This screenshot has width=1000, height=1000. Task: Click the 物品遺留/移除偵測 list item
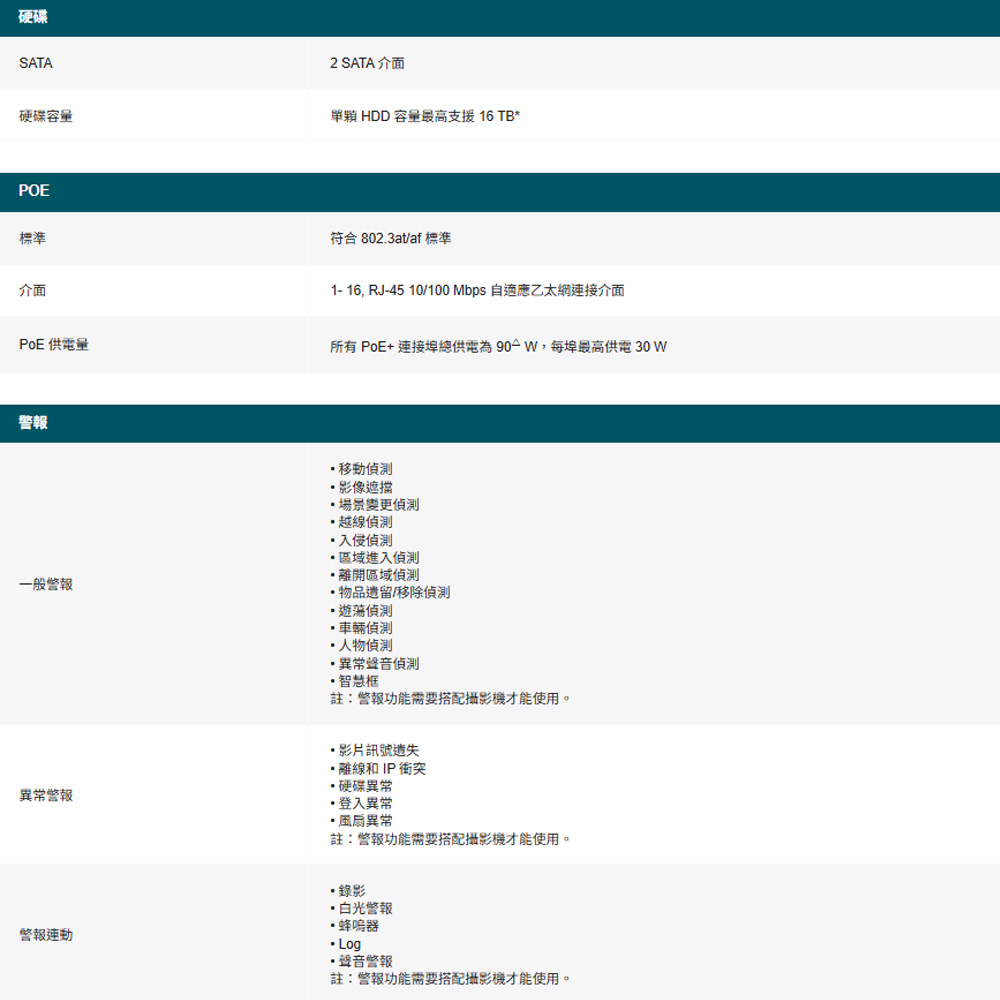coord(393,593)
